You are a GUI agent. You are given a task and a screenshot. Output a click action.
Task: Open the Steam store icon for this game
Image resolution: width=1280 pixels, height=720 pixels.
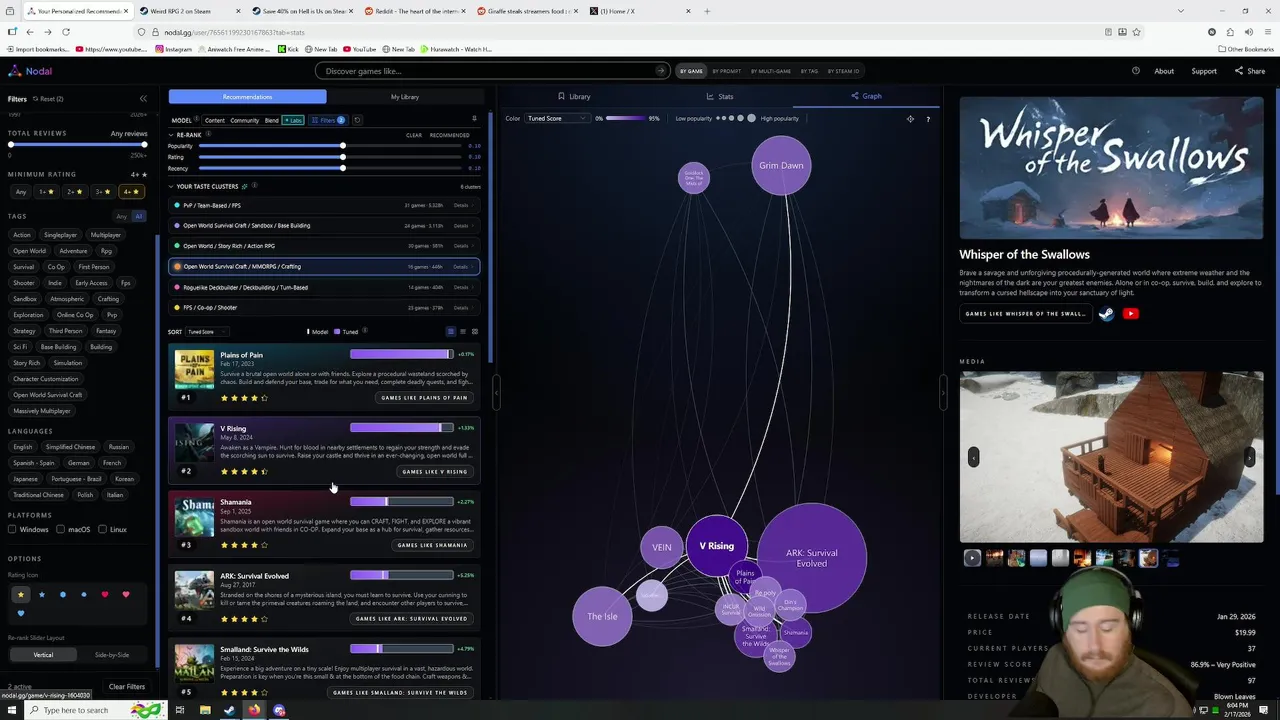click(x=1106, y=314)
